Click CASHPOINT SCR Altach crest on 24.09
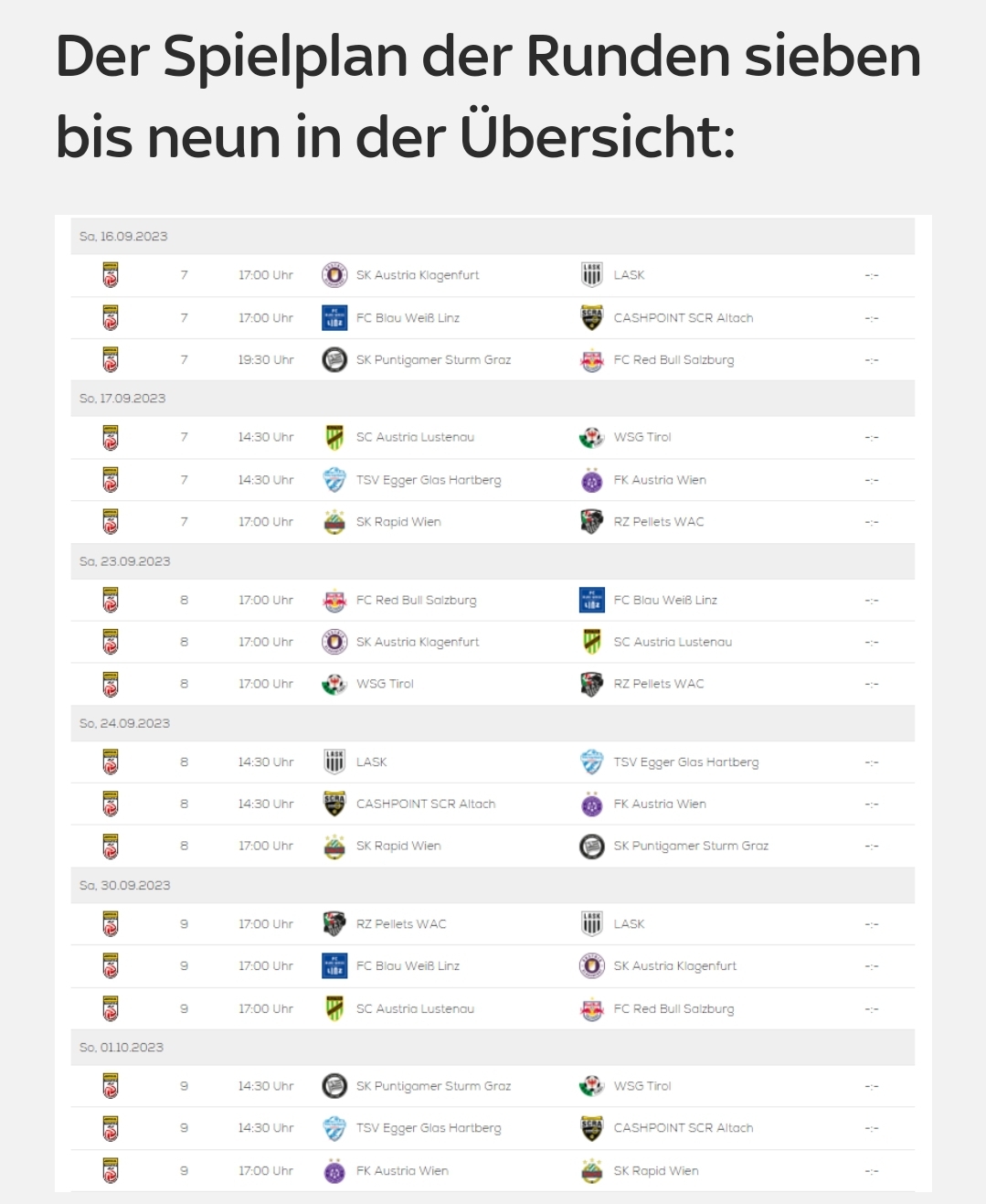 pyautogui.click(x=334, y=804)
